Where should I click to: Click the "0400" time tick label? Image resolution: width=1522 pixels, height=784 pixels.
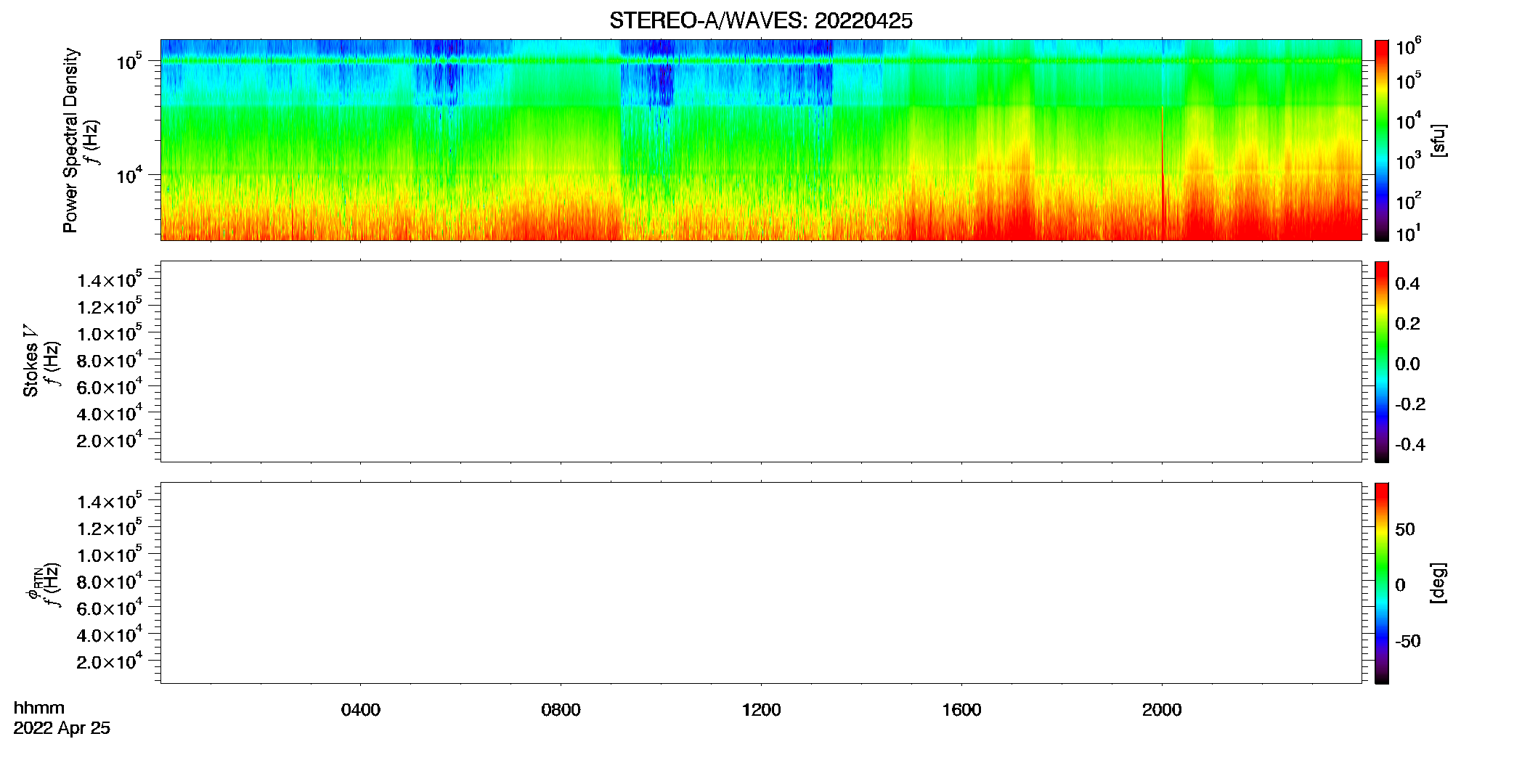[361, 710]
